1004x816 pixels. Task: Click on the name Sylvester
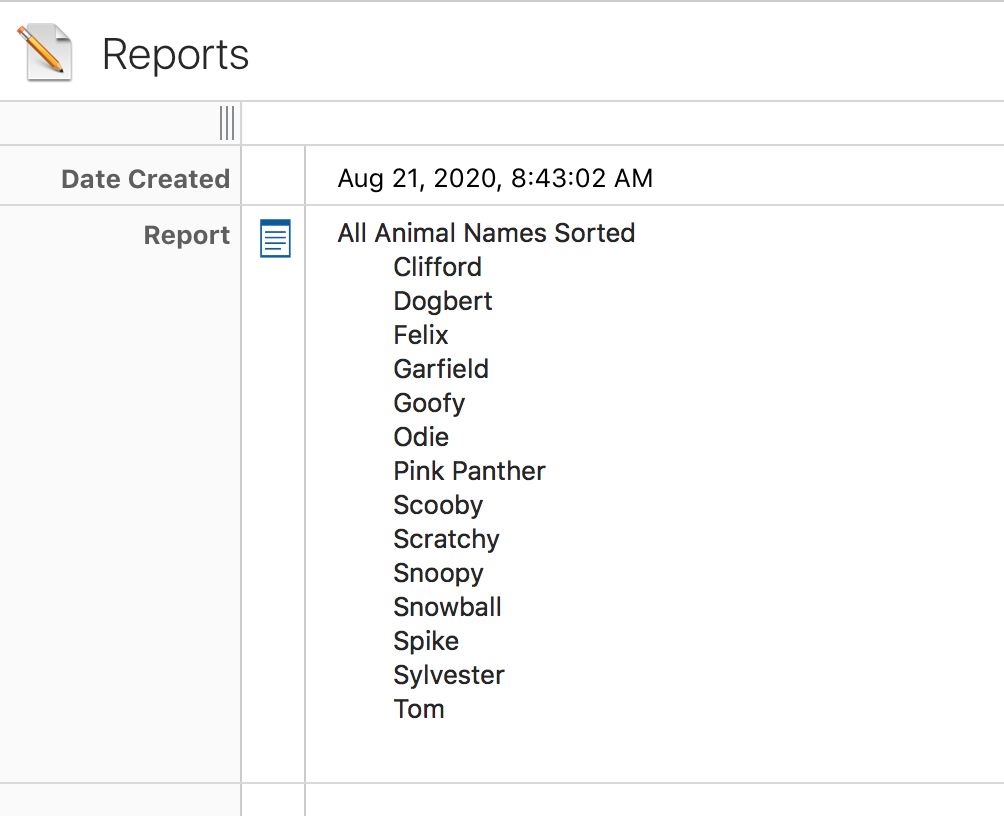click(x=448, y=675)
